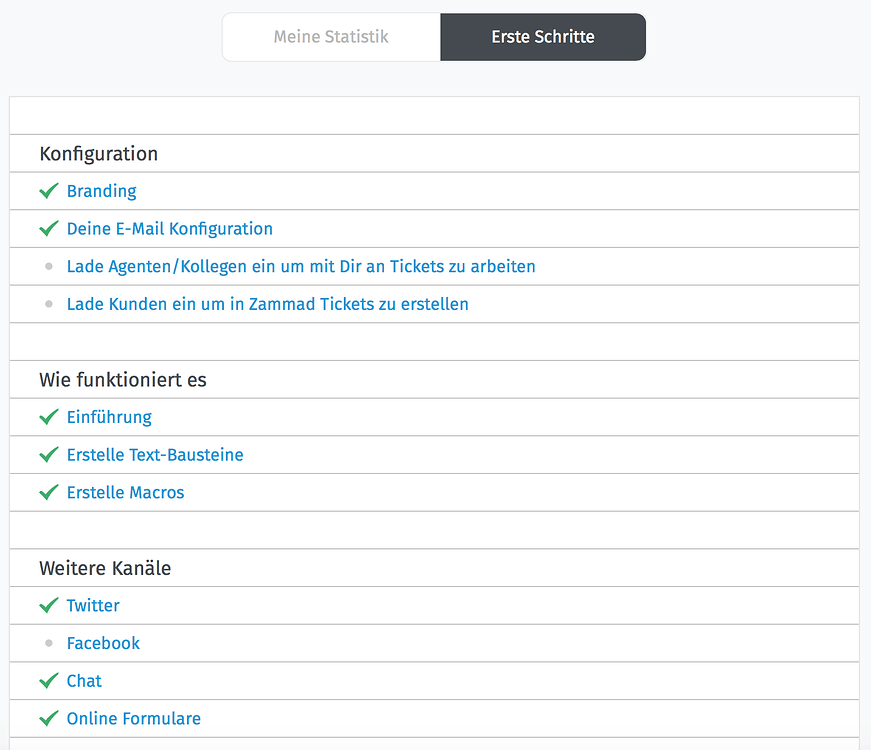Click the checkmark next to Deine E-Mail Konfiguration
This screenshot has height=750, width=871.
pos(48,228)
